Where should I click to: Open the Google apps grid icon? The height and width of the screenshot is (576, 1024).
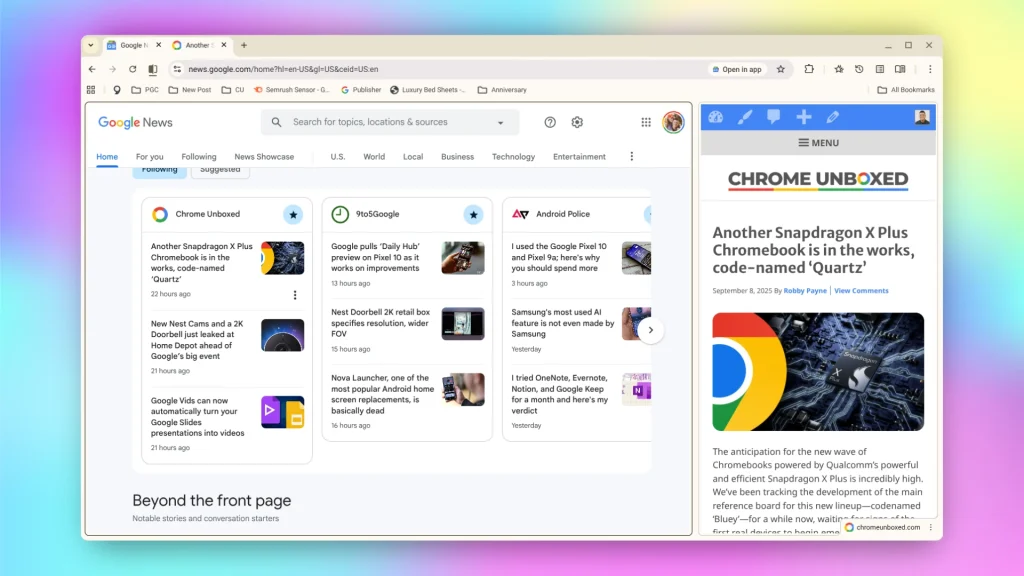tap(646, 122)
